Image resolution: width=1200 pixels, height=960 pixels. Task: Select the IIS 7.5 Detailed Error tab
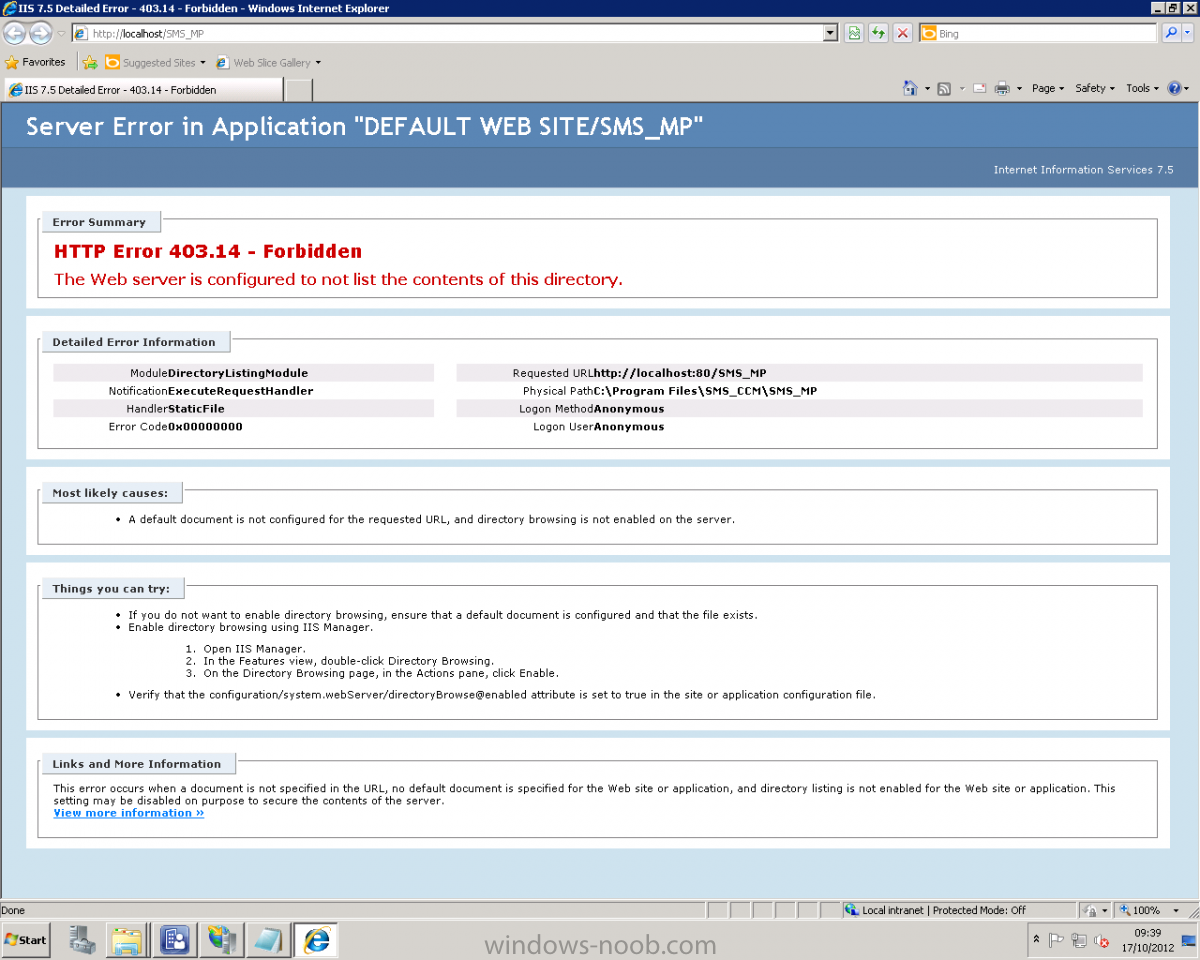pyautogui.click(x=144, y=89)
